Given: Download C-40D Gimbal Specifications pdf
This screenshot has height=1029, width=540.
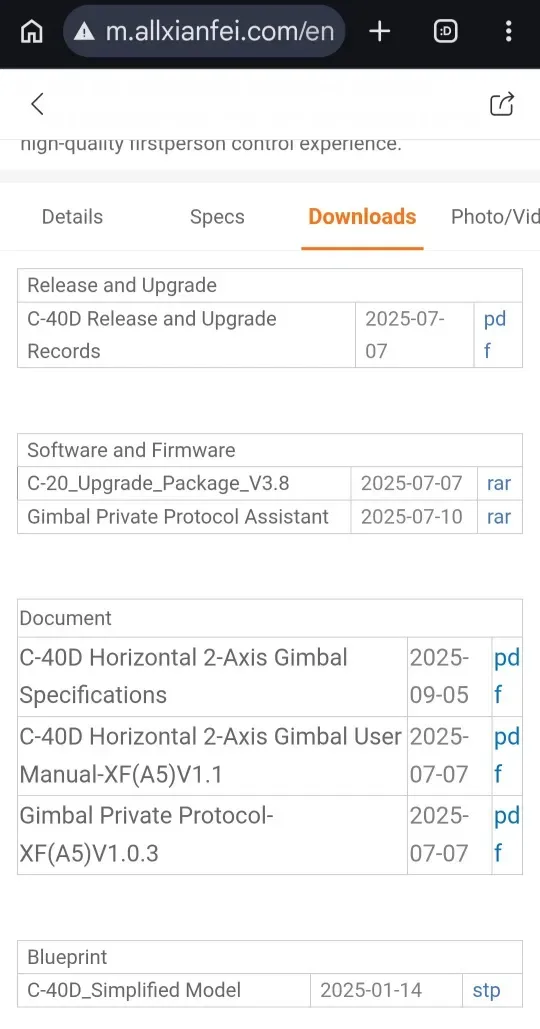Looking at the screenshot, I should click(507, 676).
